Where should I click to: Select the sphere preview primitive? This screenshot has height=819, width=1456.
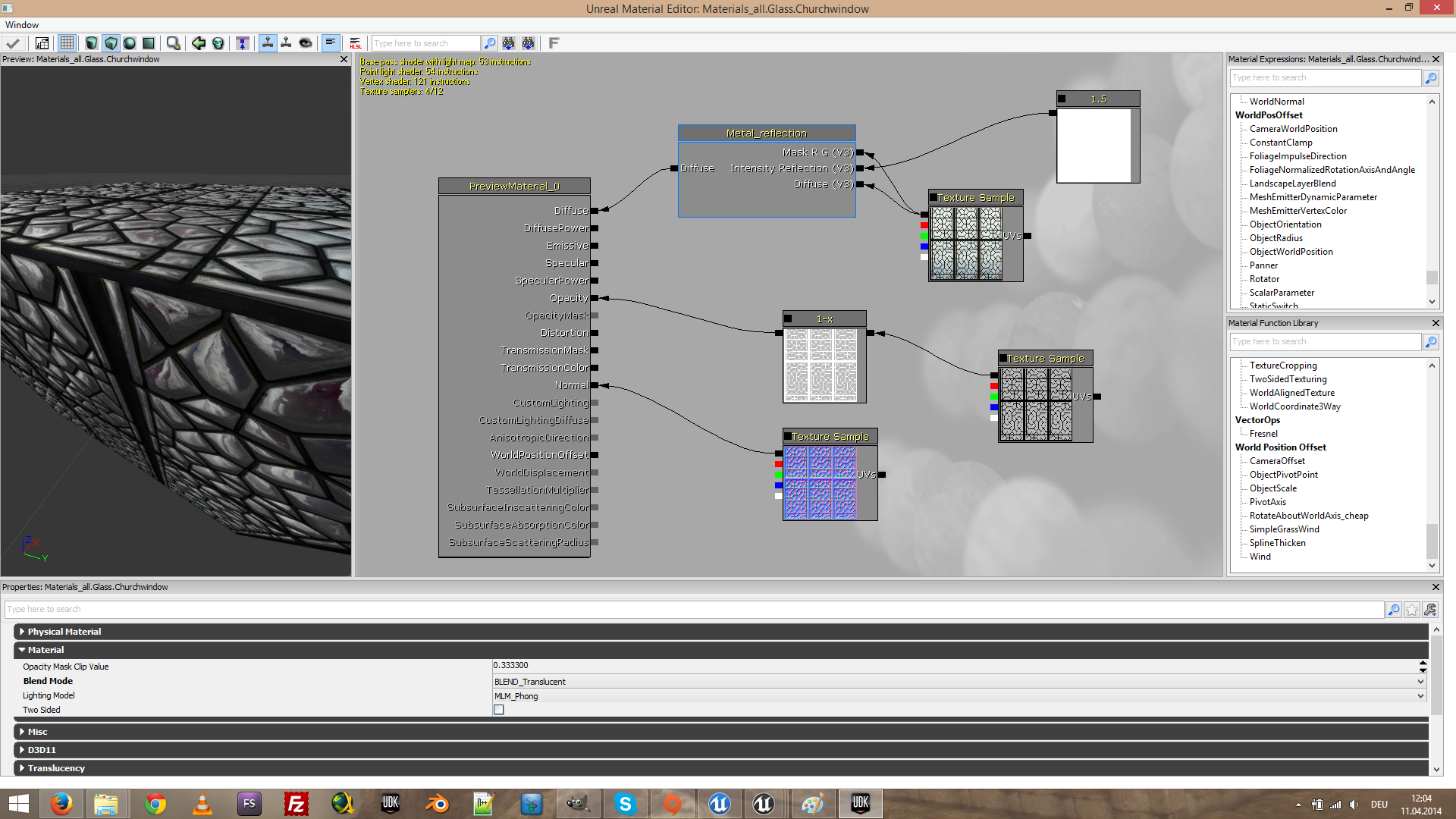click(x=130, y=43)
